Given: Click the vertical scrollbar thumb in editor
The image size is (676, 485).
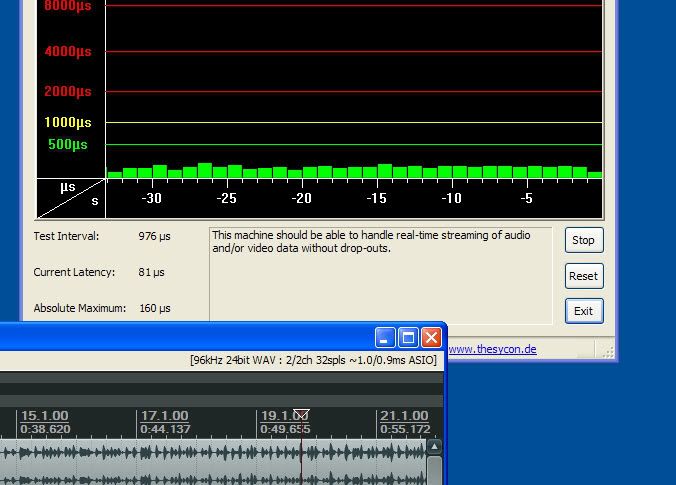Looking at the screenshot, I should pos(434,471).
